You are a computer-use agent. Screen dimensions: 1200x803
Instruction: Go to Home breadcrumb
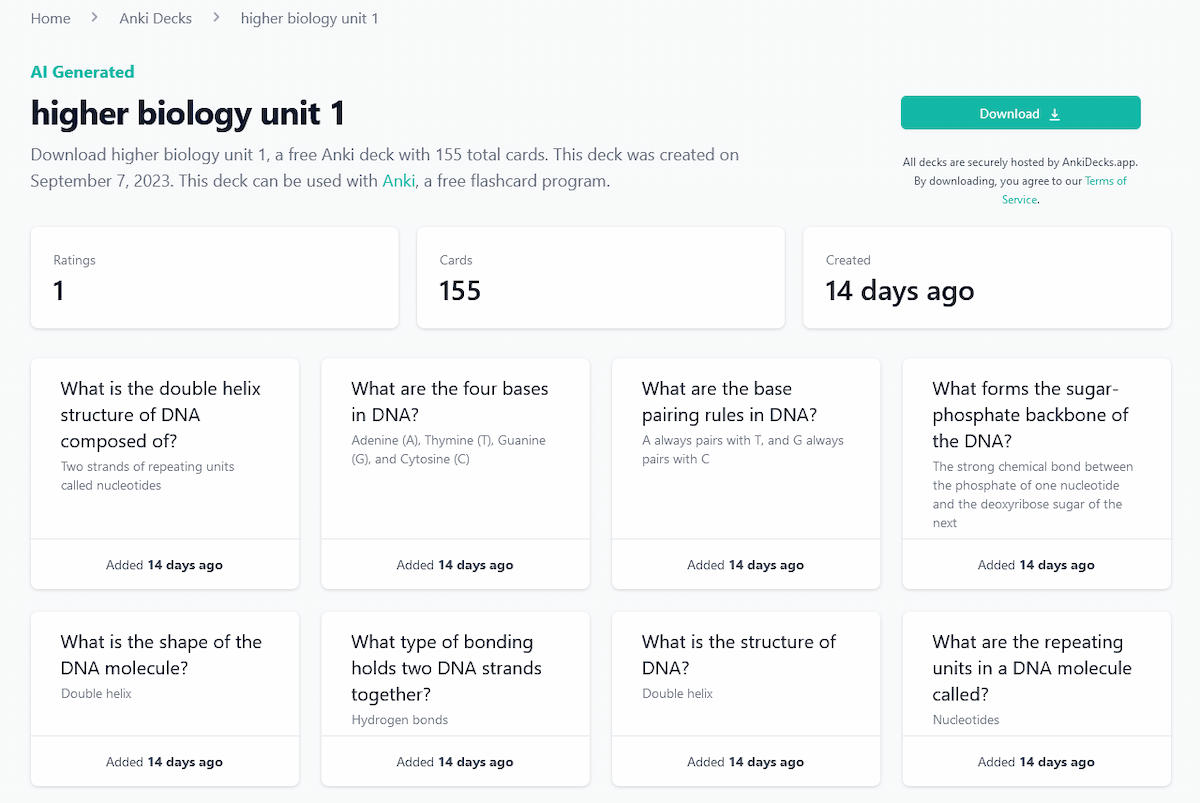click(x=51, y=18)
